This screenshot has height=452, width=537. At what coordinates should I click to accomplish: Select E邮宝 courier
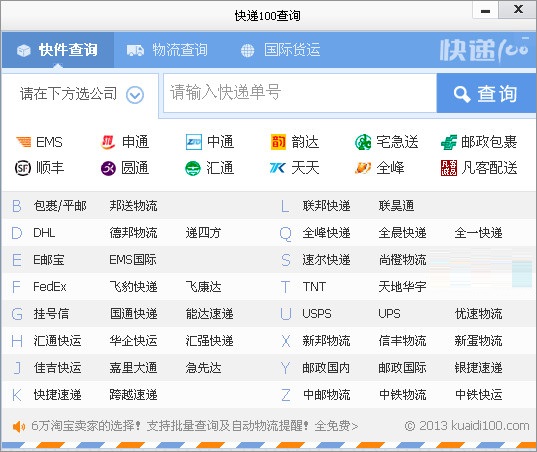click(x=49, y=260)
